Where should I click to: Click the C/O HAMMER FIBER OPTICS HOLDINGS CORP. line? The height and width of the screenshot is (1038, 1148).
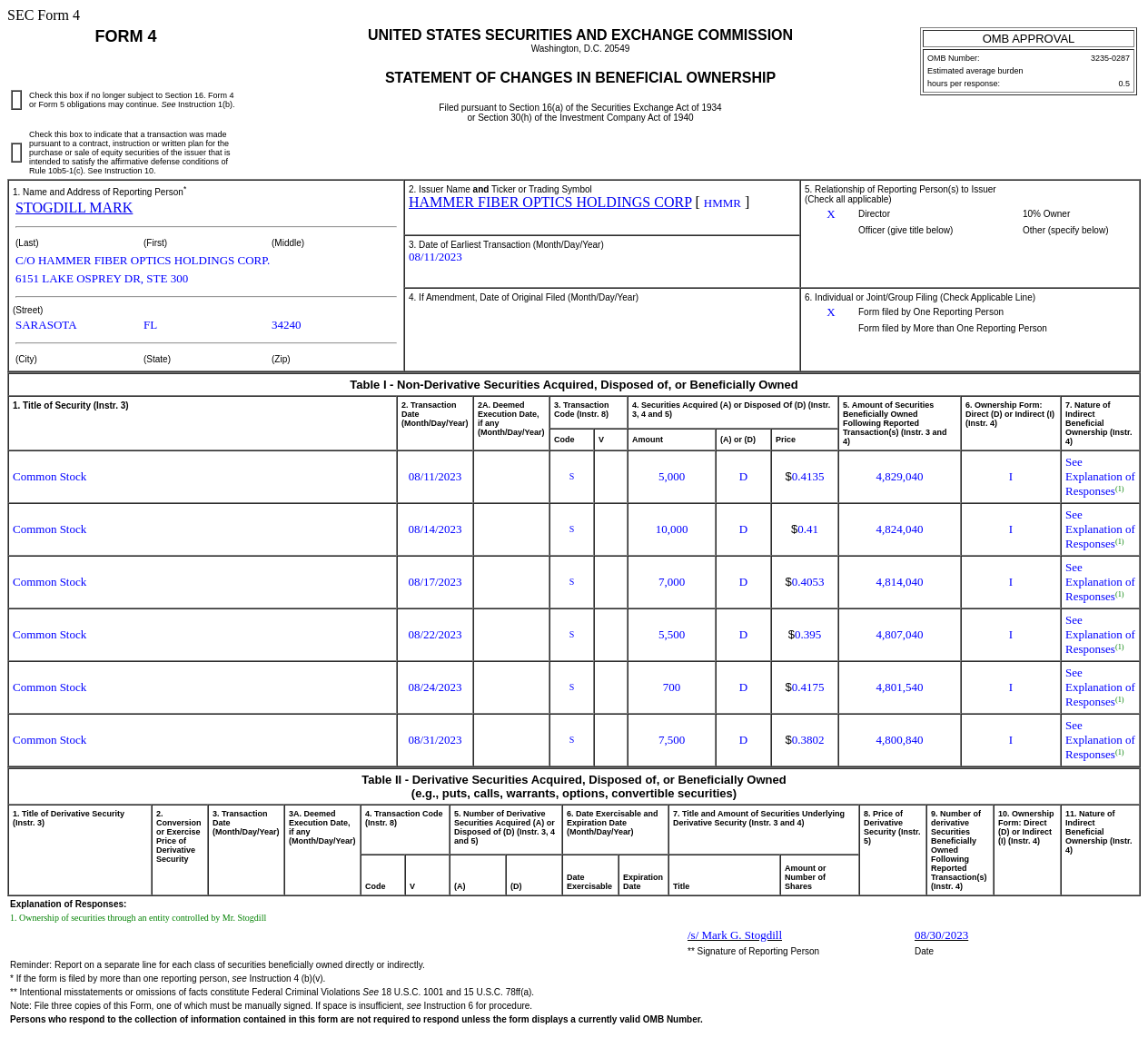[143, 261]
